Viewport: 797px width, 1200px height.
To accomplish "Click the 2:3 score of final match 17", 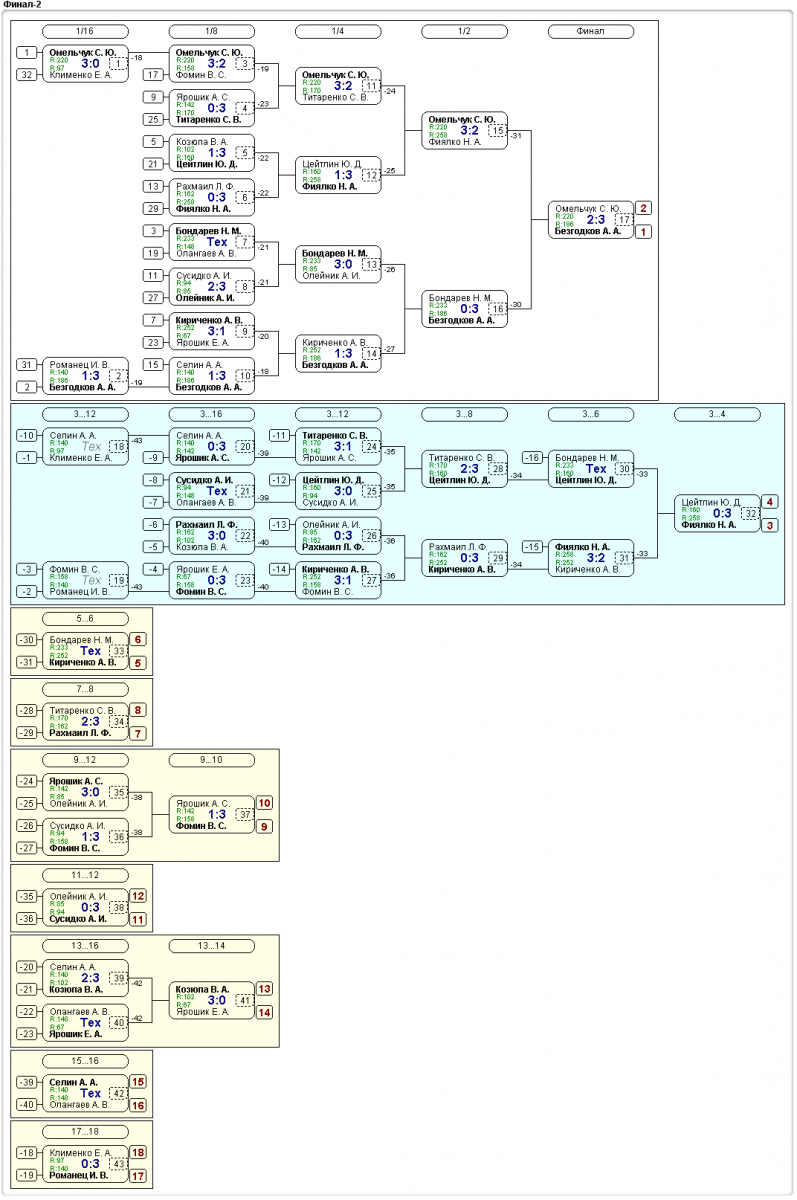I will click(595, 220).
